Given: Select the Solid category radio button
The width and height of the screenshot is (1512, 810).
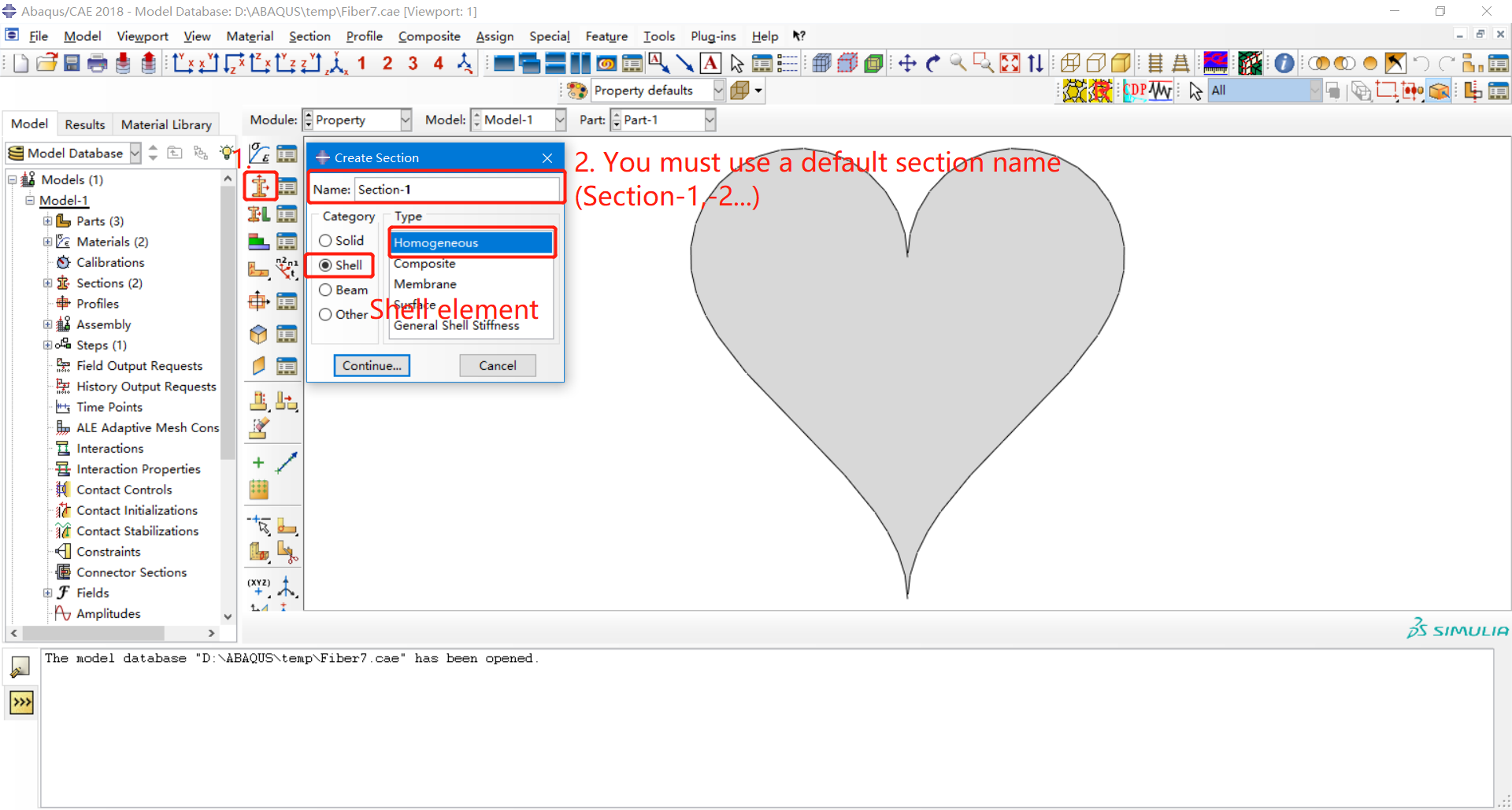Looking at the screenshot, I should pos(326,240).
